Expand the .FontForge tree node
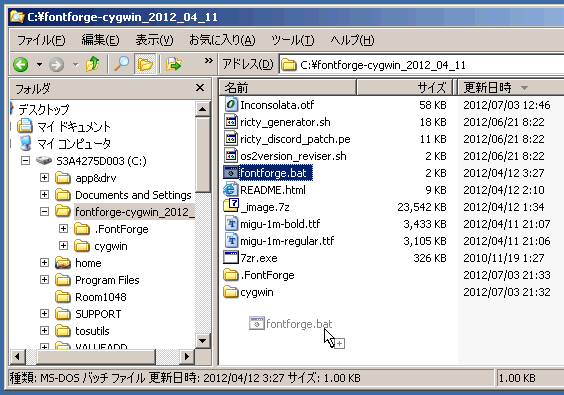Screen dimensions: 564x395 (63, 228)
